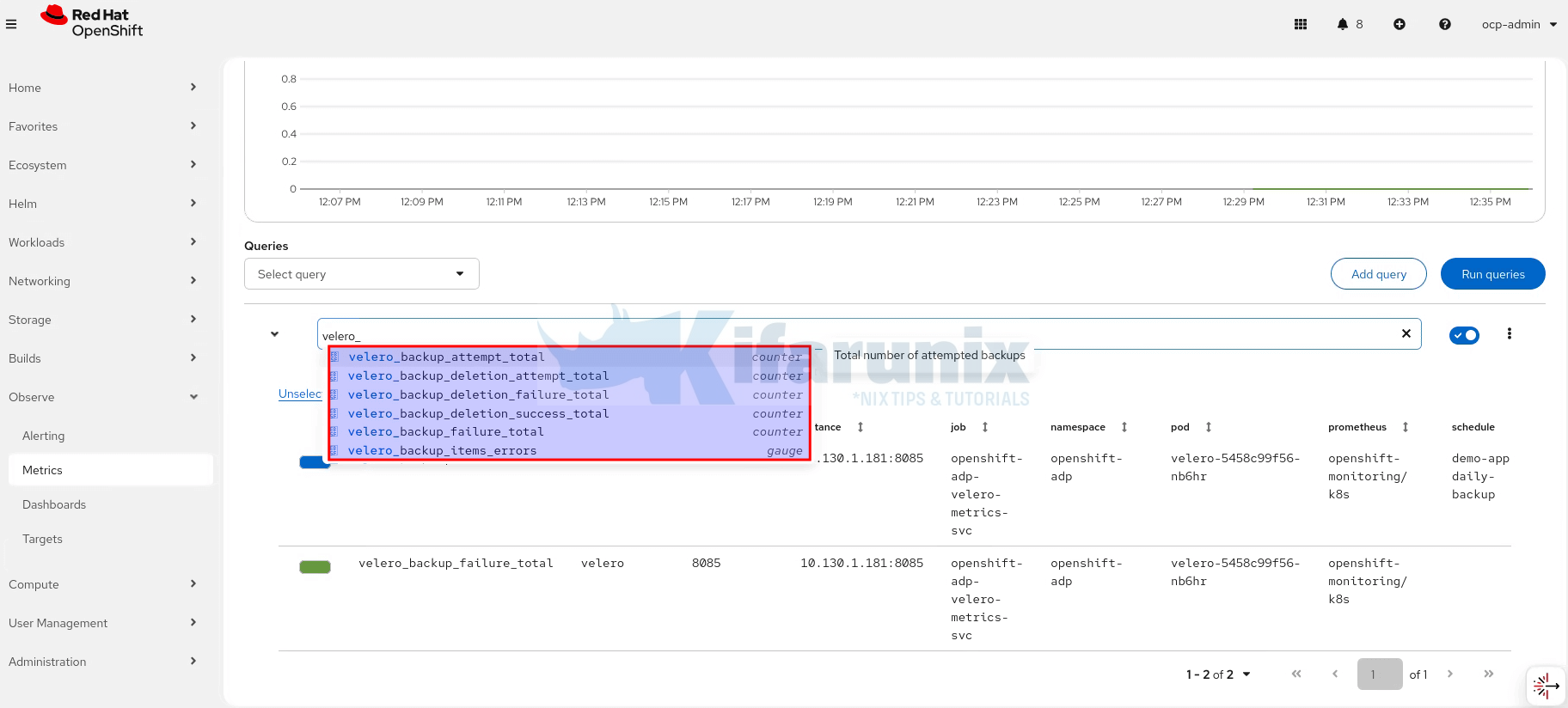This screenshot has width=1568, height=708.
Task: Expand the Ecosystem navigation section
Action: 103,165
